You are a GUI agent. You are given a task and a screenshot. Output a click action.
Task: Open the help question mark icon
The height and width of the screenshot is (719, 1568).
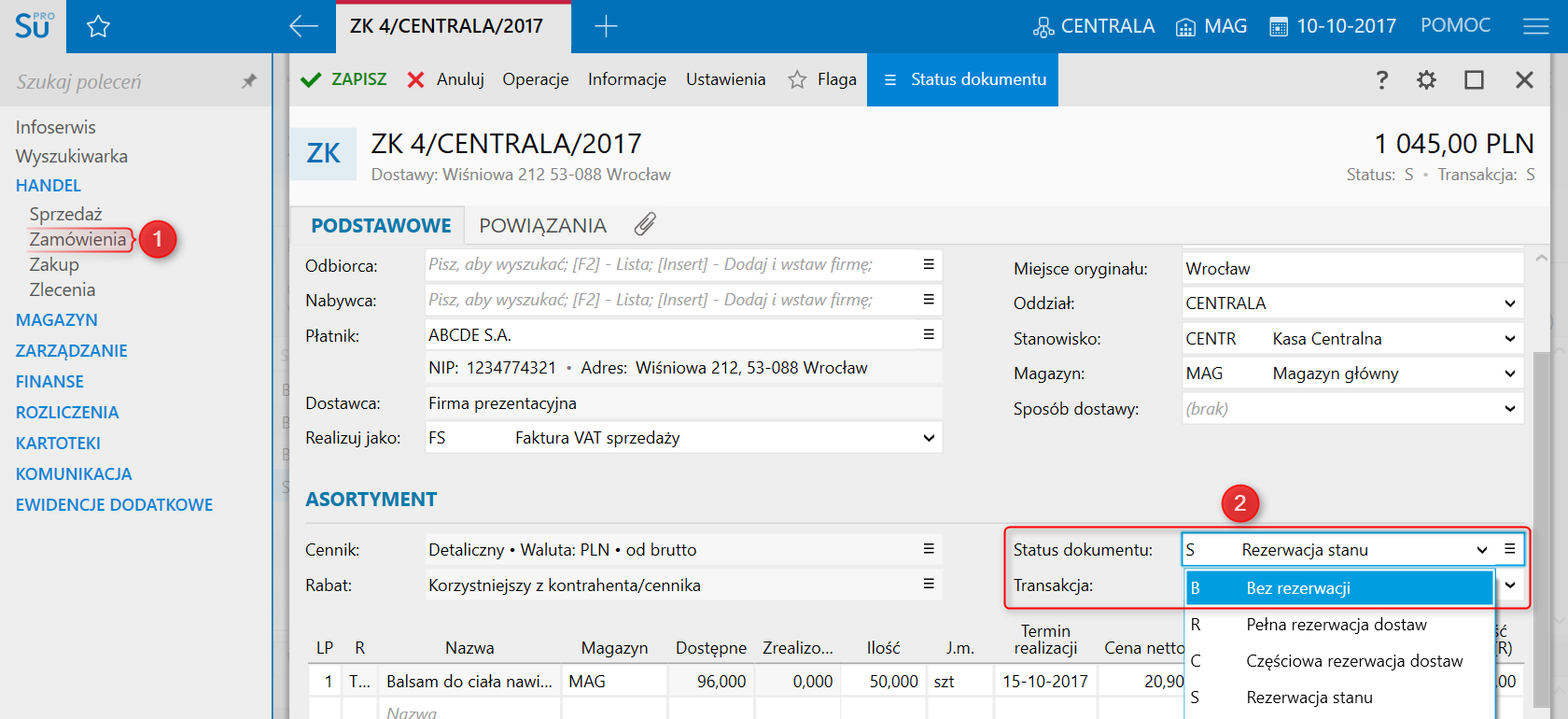pyautogui.click(x=1382, y=79)
